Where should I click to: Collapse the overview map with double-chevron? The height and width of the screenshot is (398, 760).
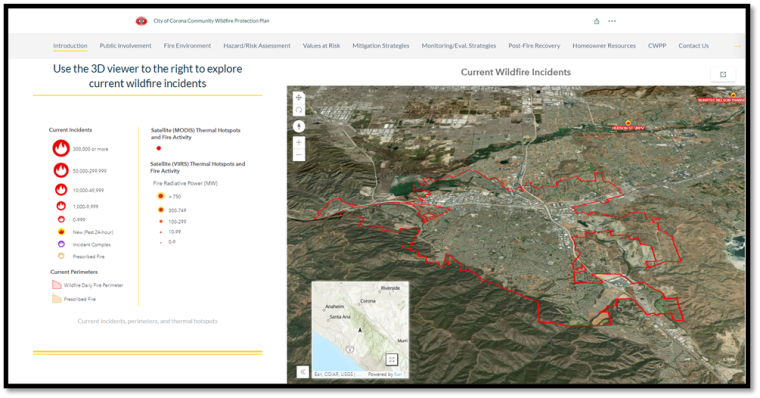pyautogui.click(x=302, y=372)
